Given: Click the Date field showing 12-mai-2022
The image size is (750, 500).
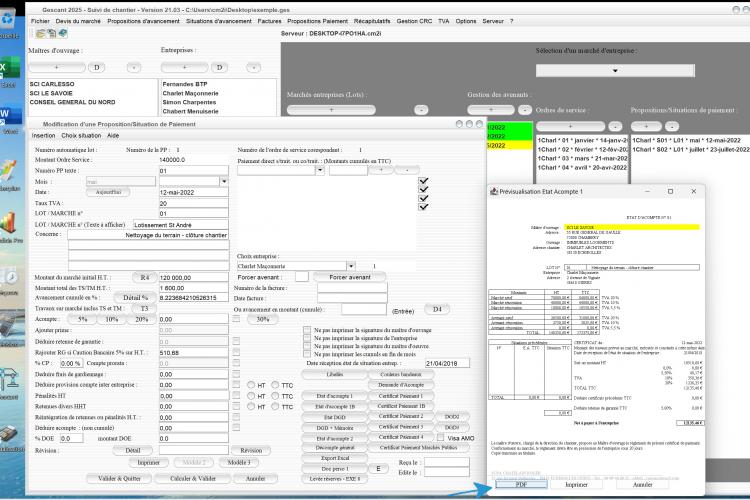Looking at the screenshot, I should click(194, 192).
